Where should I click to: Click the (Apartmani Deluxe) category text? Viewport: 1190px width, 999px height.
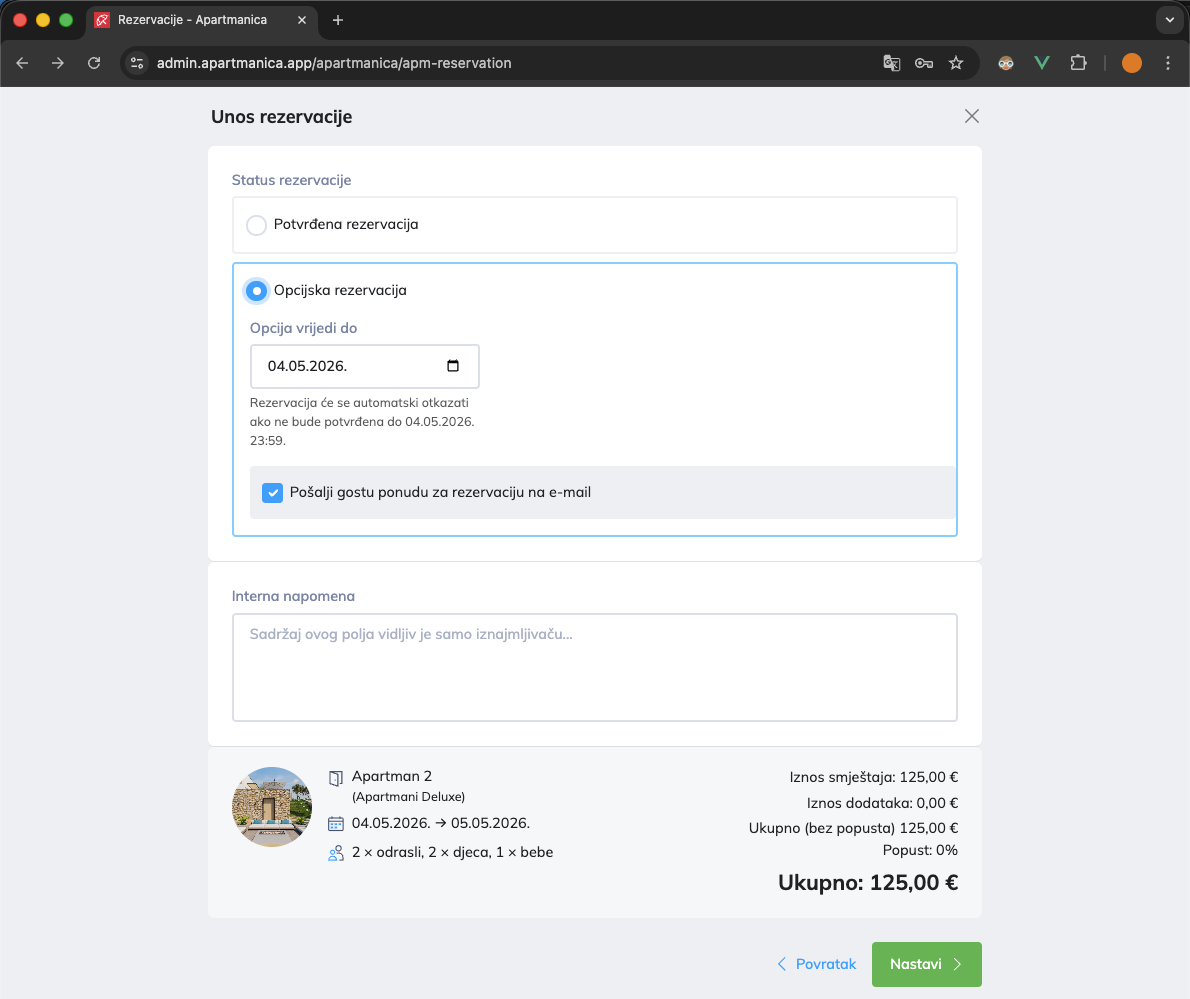point(408,797)
